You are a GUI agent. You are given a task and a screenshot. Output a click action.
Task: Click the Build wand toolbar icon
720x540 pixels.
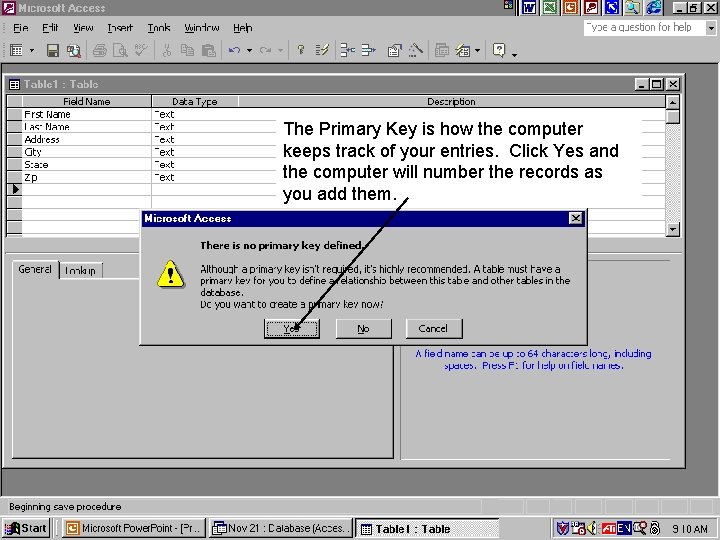[x=416, y=50]
